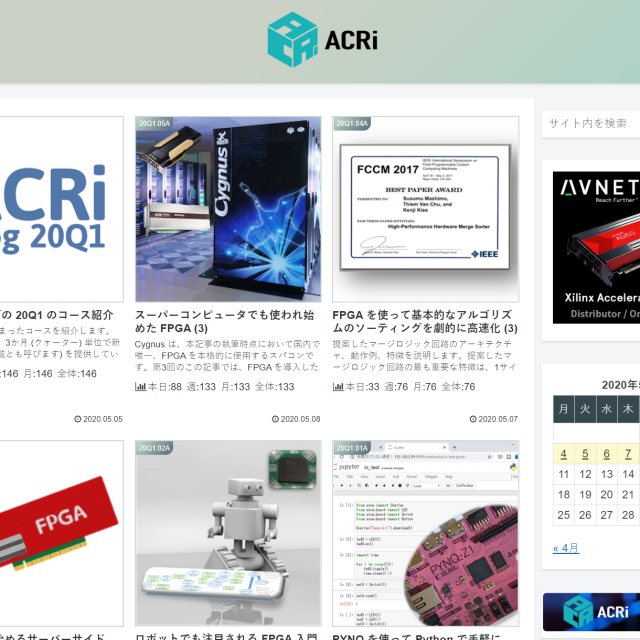
Task: Click clock icon beside 2020.05.08 date
Action: click(274, 420)
